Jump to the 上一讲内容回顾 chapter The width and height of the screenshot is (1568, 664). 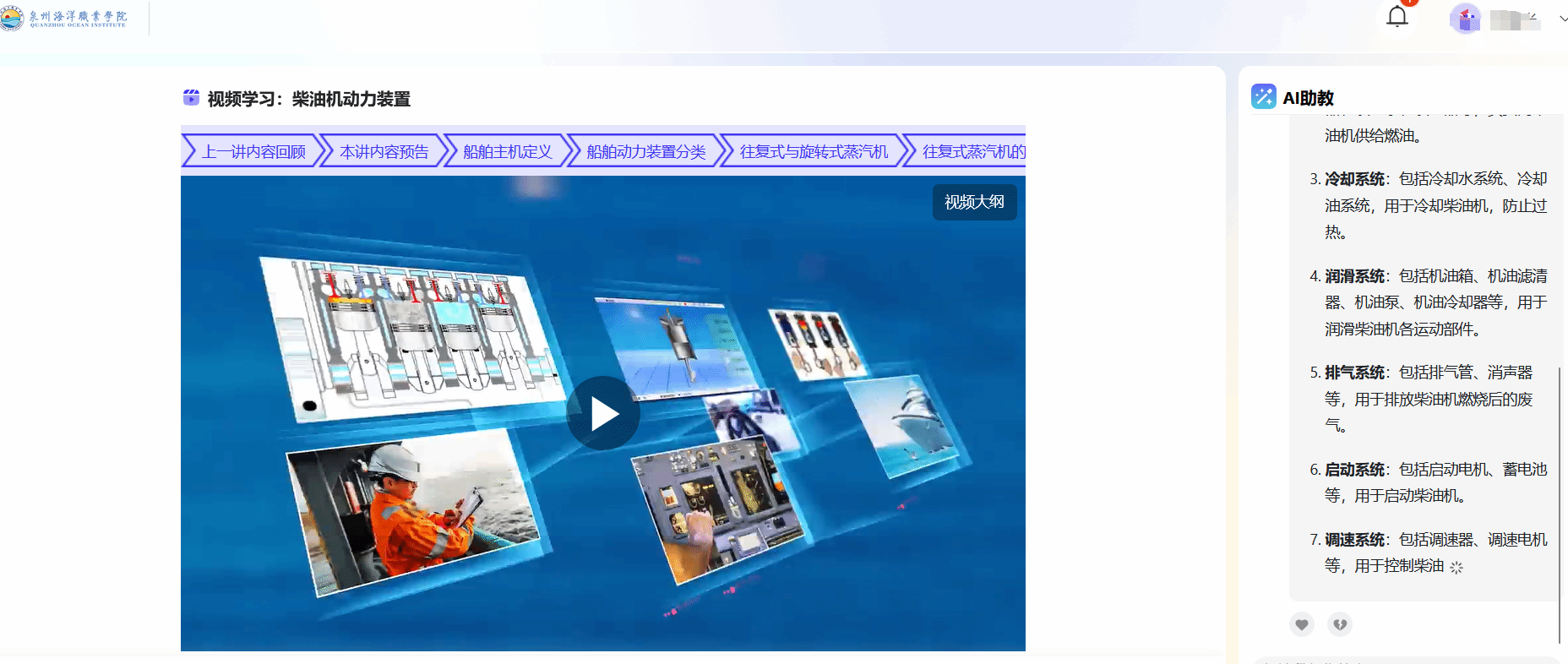click(x=253, y=152)
